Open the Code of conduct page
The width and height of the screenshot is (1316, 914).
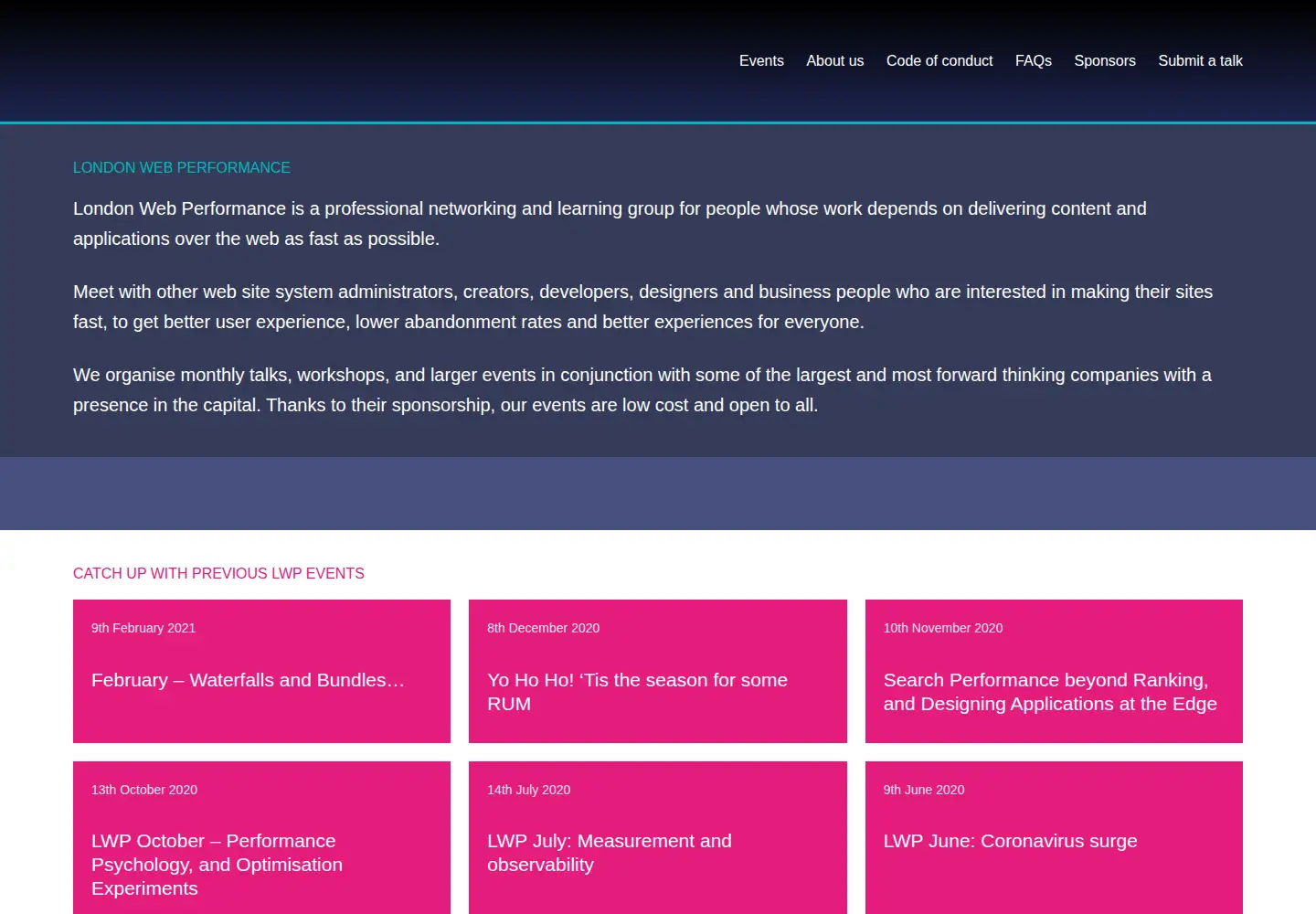939,61
